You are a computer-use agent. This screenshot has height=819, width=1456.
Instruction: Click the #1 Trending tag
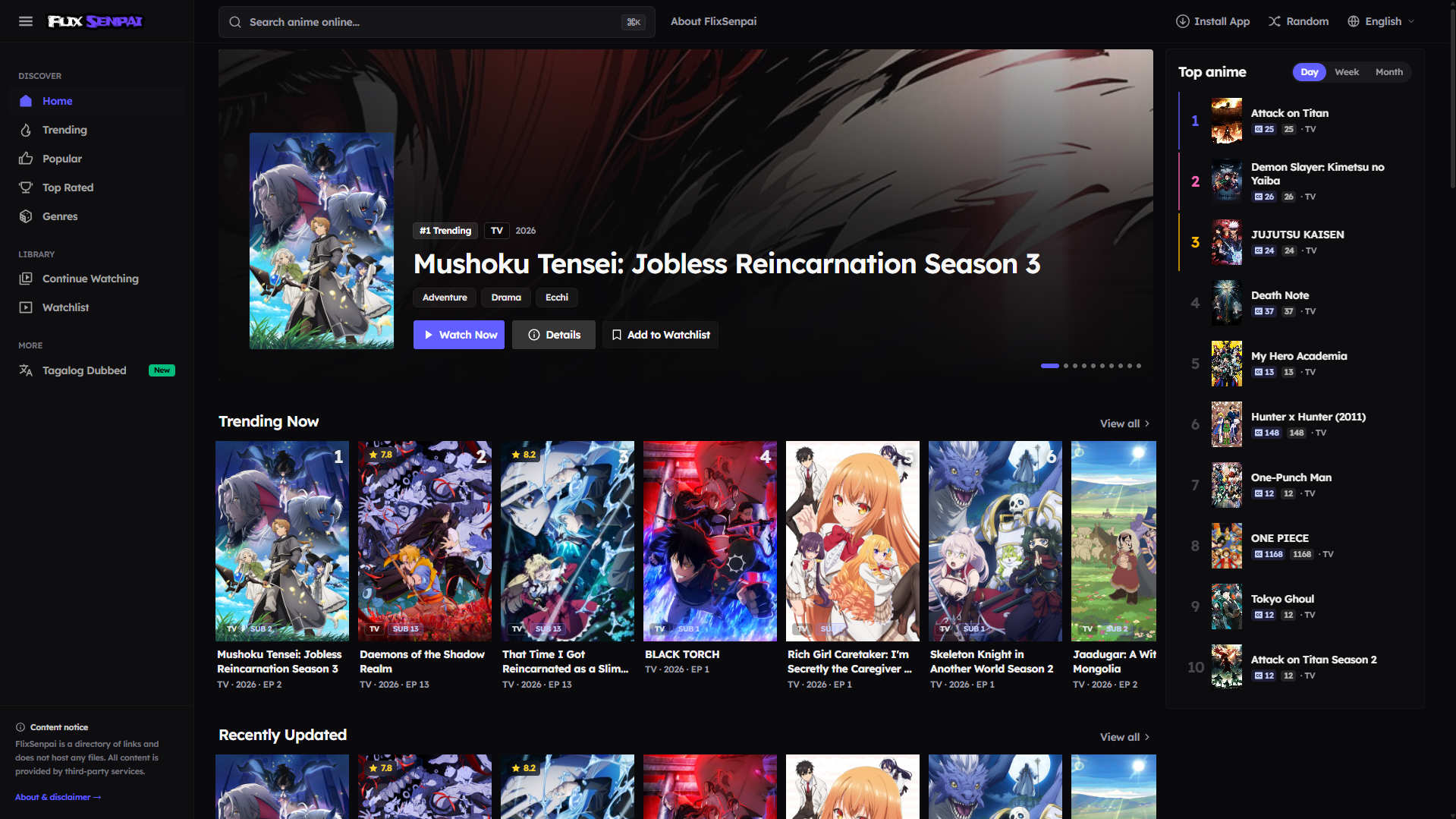pos(445,231)
